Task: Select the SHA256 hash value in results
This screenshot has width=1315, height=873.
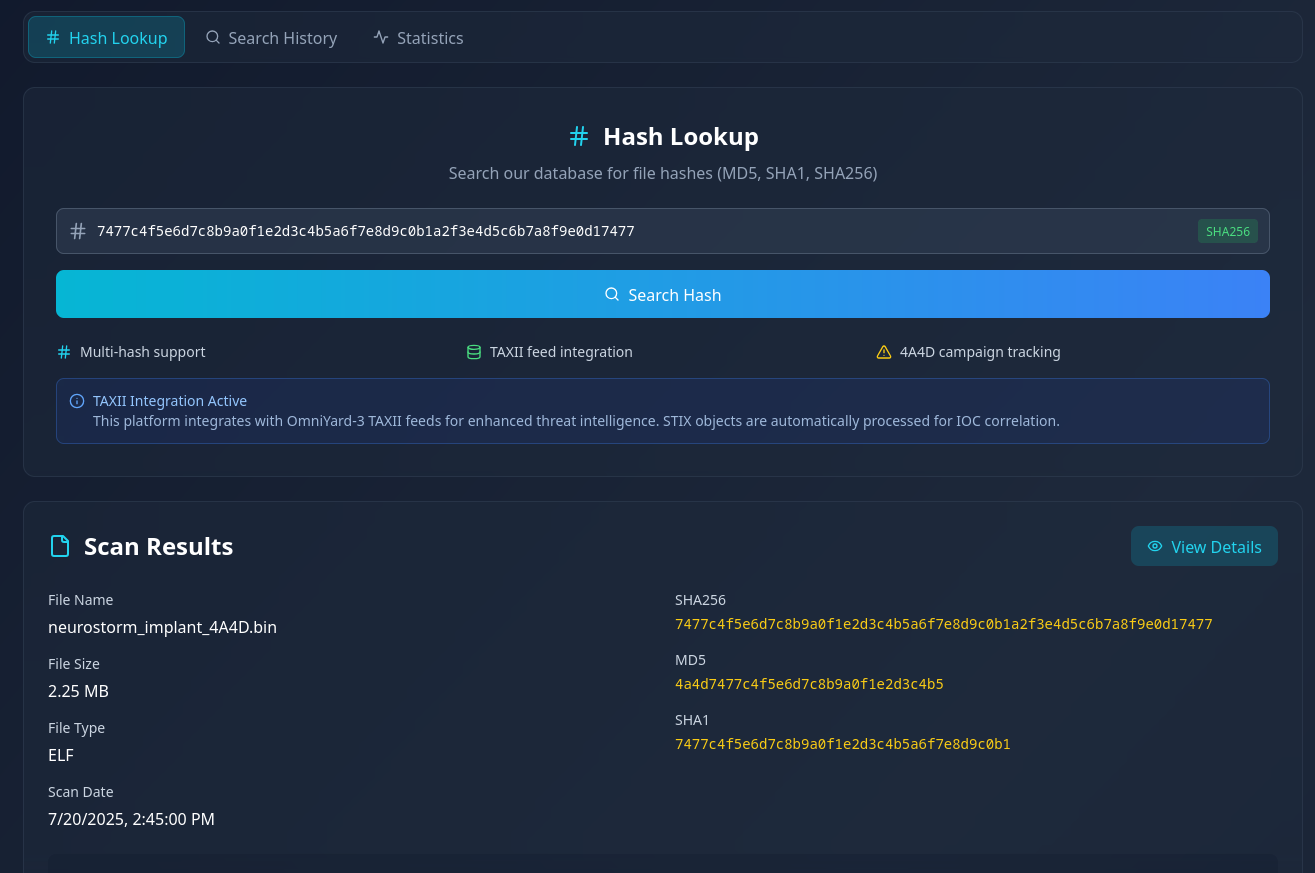Action: 943,624
